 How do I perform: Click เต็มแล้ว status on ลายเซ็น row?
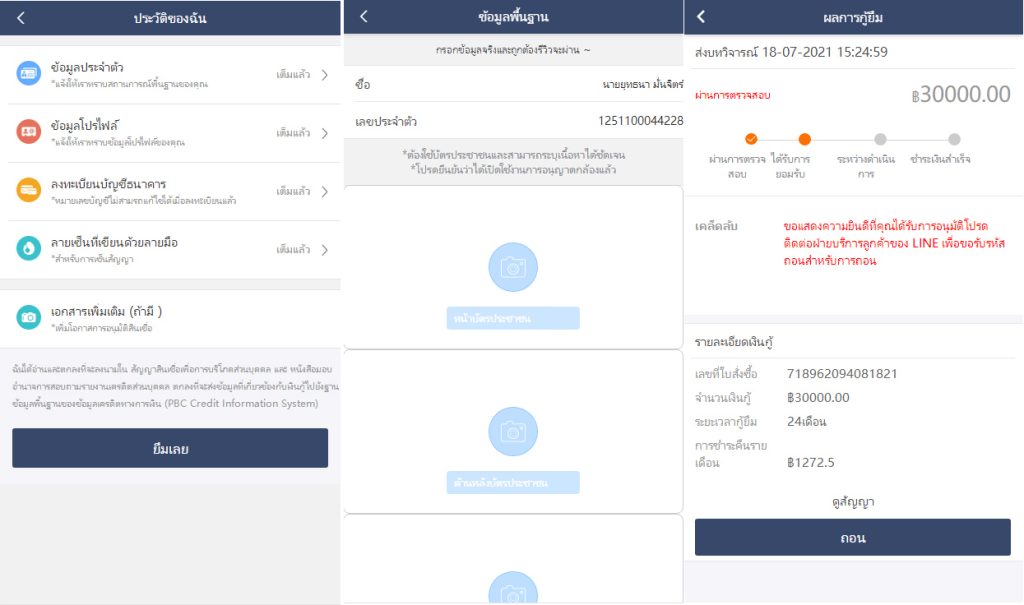[x=293, y=250]
